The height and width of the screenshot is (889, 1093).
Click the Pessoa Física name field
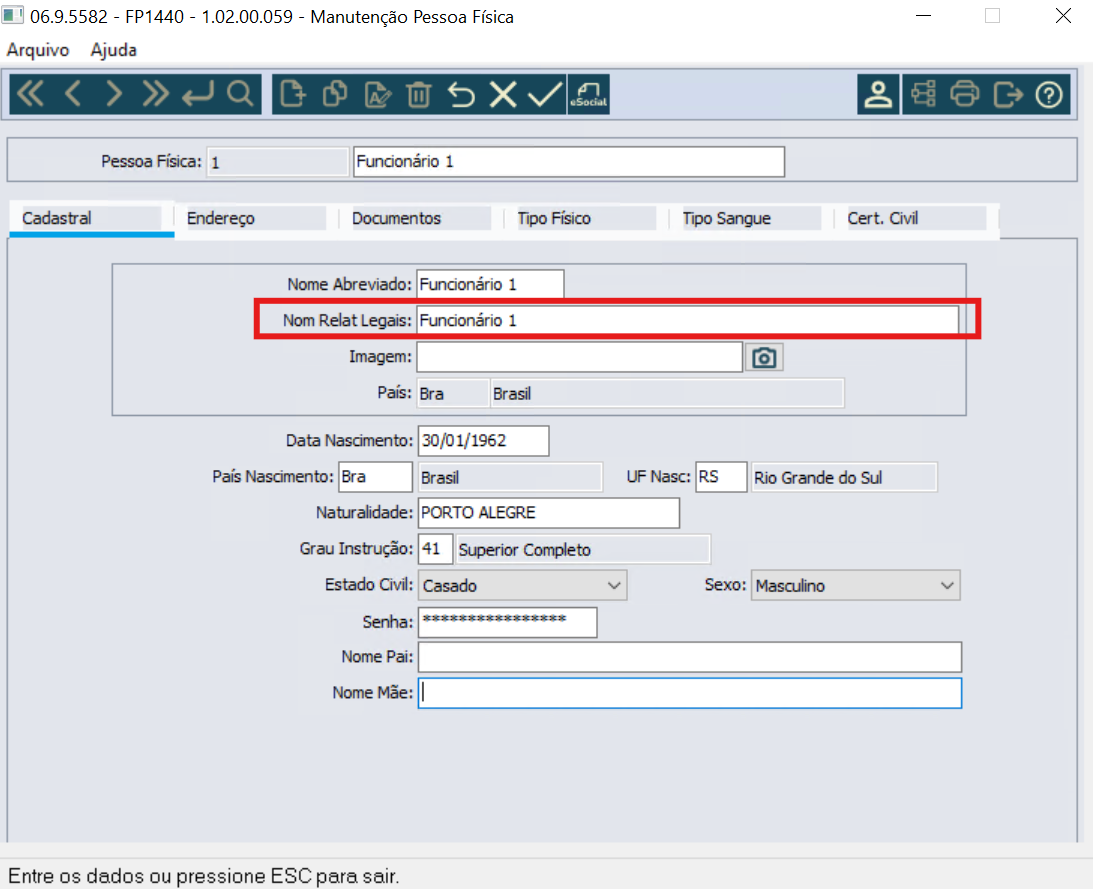[x=569, y=162]
